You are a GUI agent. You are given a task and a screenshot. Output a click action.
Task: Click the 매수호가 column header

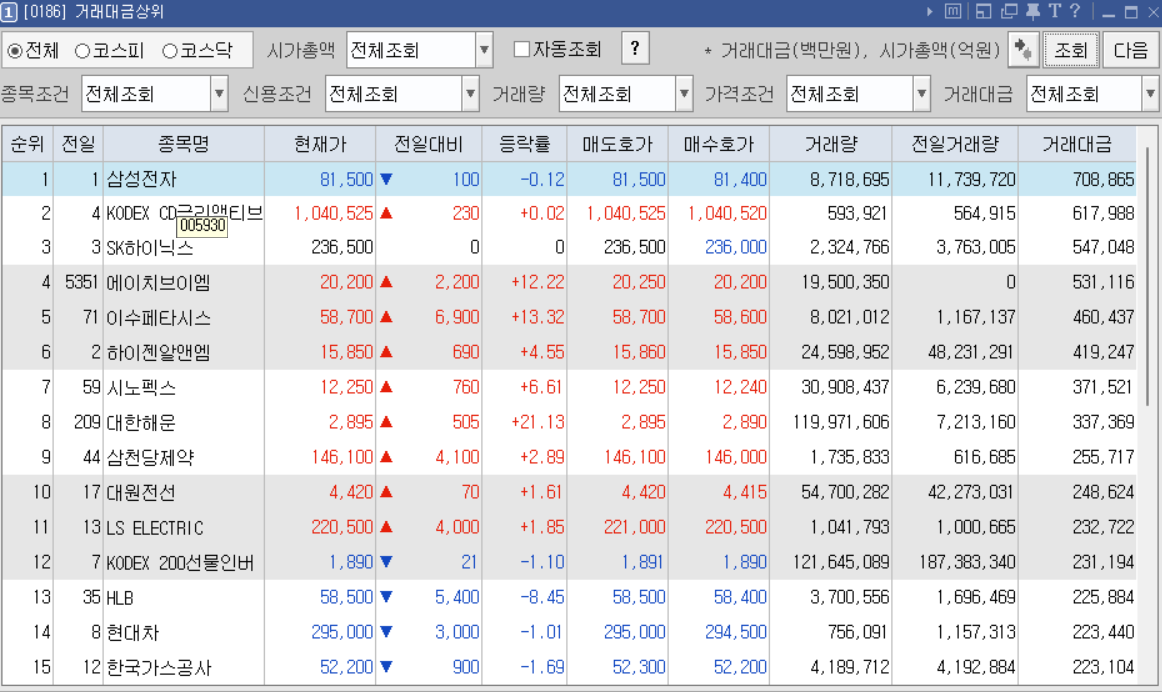[719, 144]
